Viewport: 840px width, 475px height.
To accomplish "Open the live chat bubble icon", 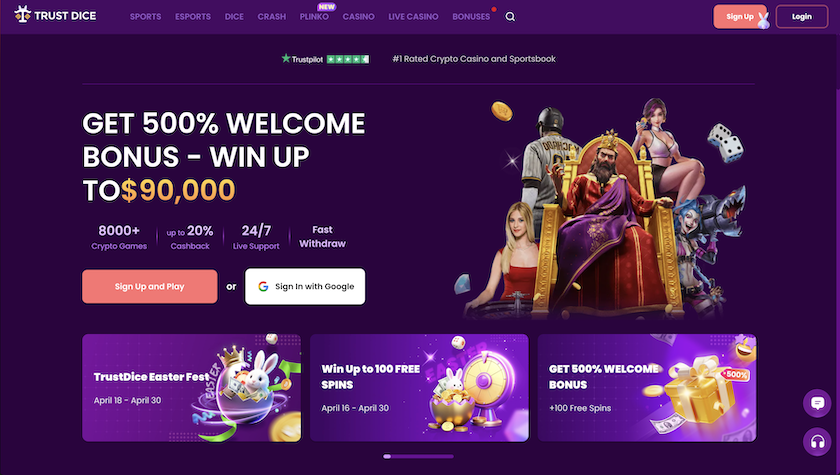I will pyautogui.click(x=817, y=403).
